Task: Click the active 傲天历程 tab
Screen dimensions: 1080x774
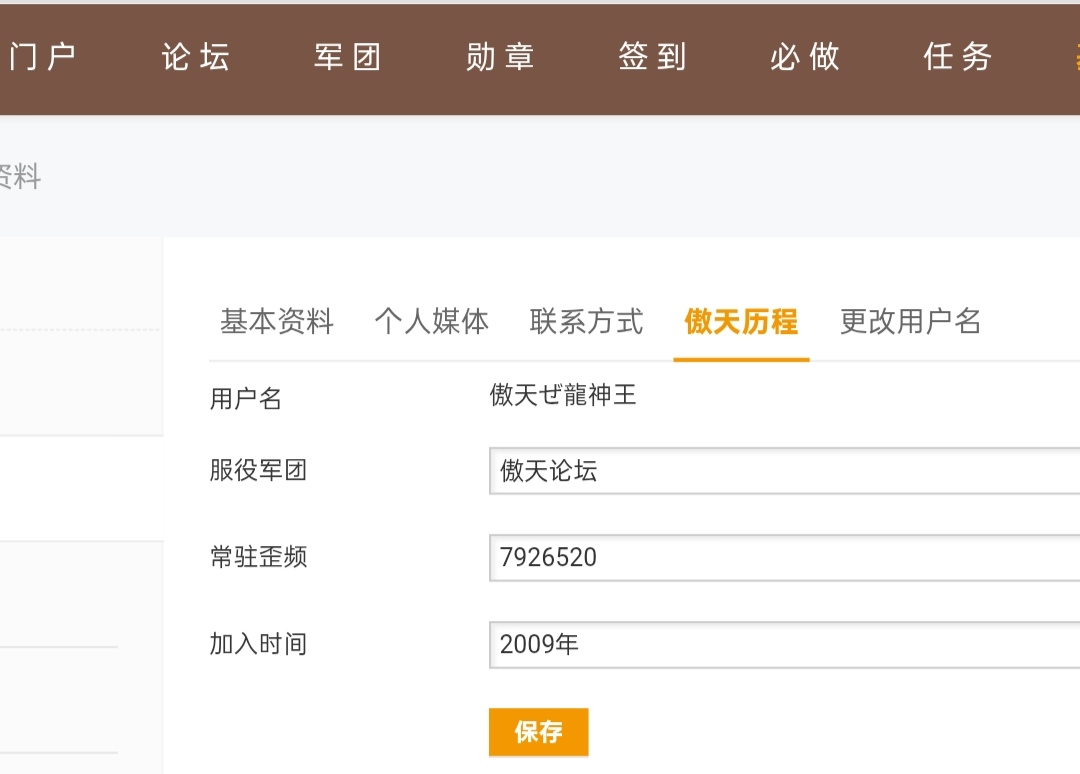Action: point(741,322)
